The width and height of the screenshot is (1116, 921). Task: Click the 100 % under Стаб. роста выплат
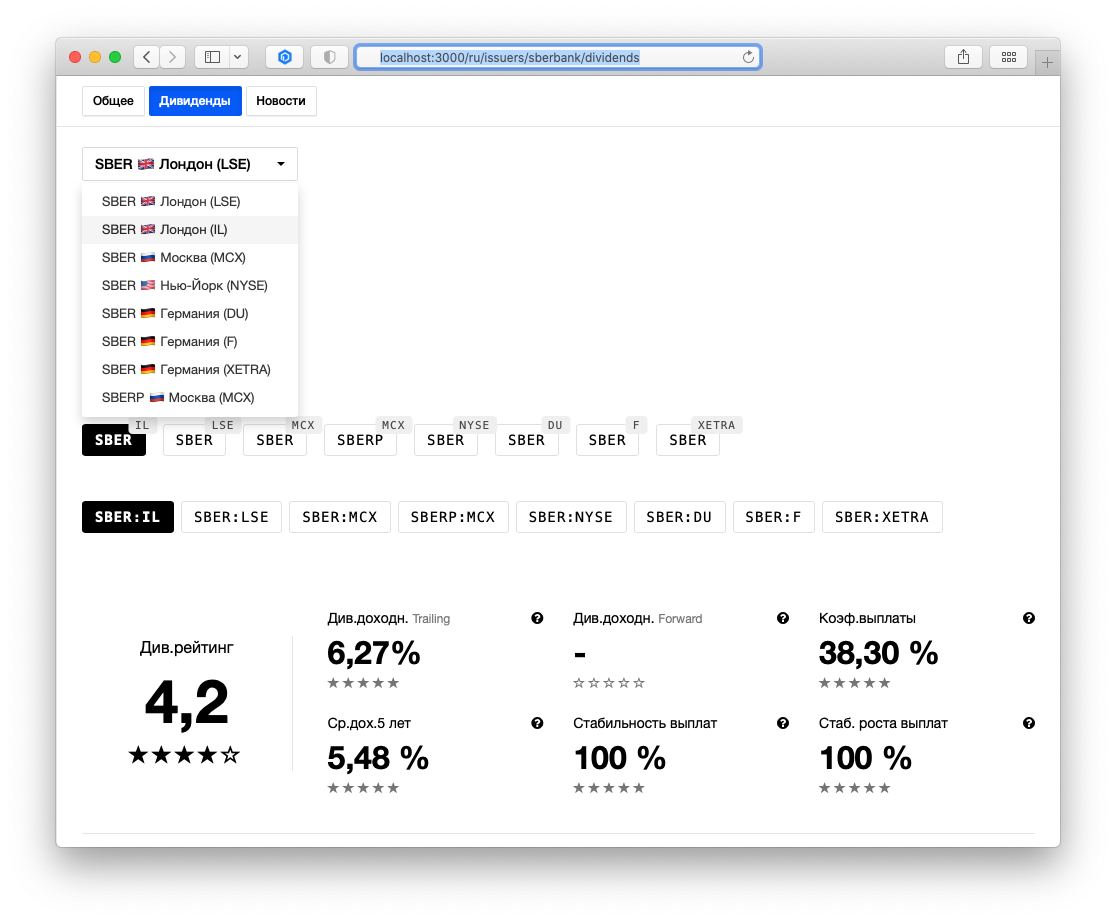865,758
